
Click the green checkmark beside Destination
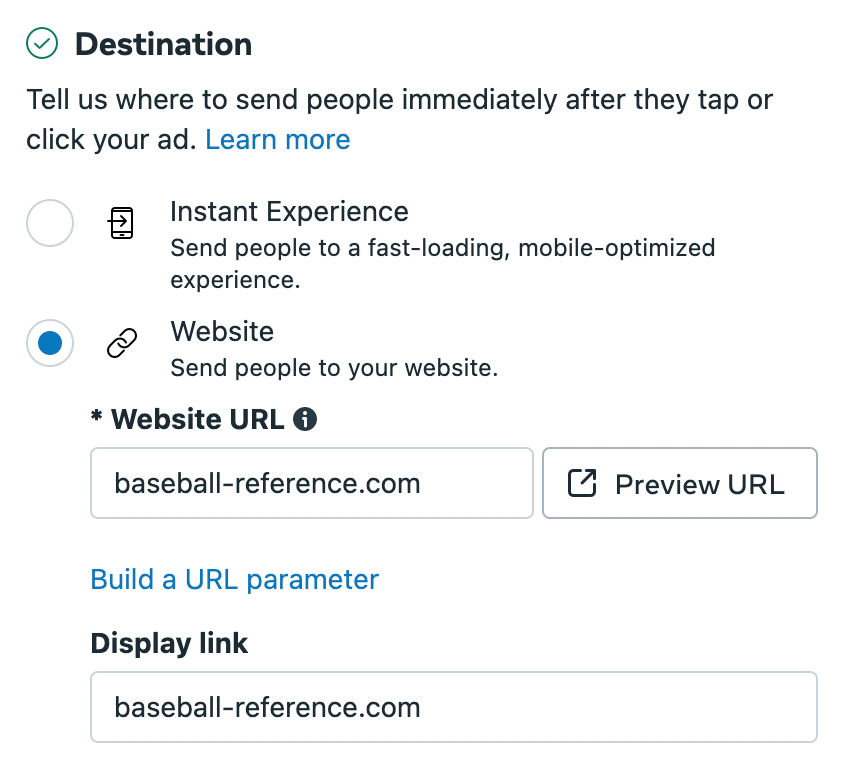pyautogui.click(x=42, y=44)
